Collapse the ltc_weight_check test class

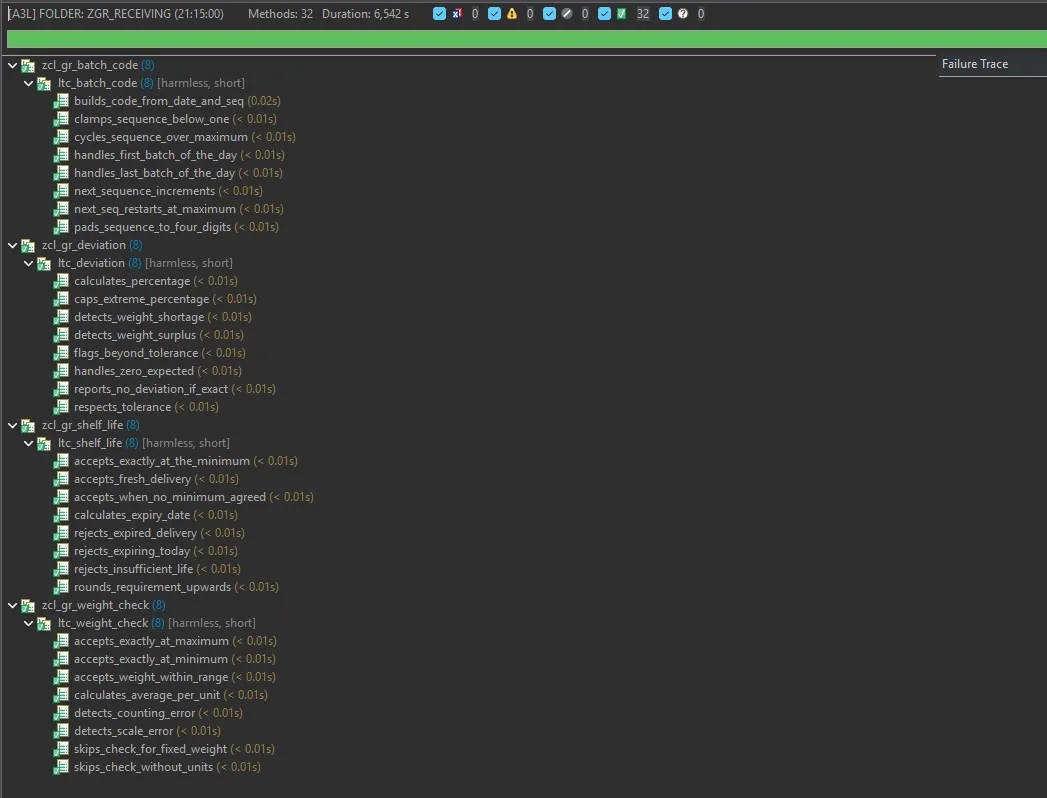(x=29, y=624)
